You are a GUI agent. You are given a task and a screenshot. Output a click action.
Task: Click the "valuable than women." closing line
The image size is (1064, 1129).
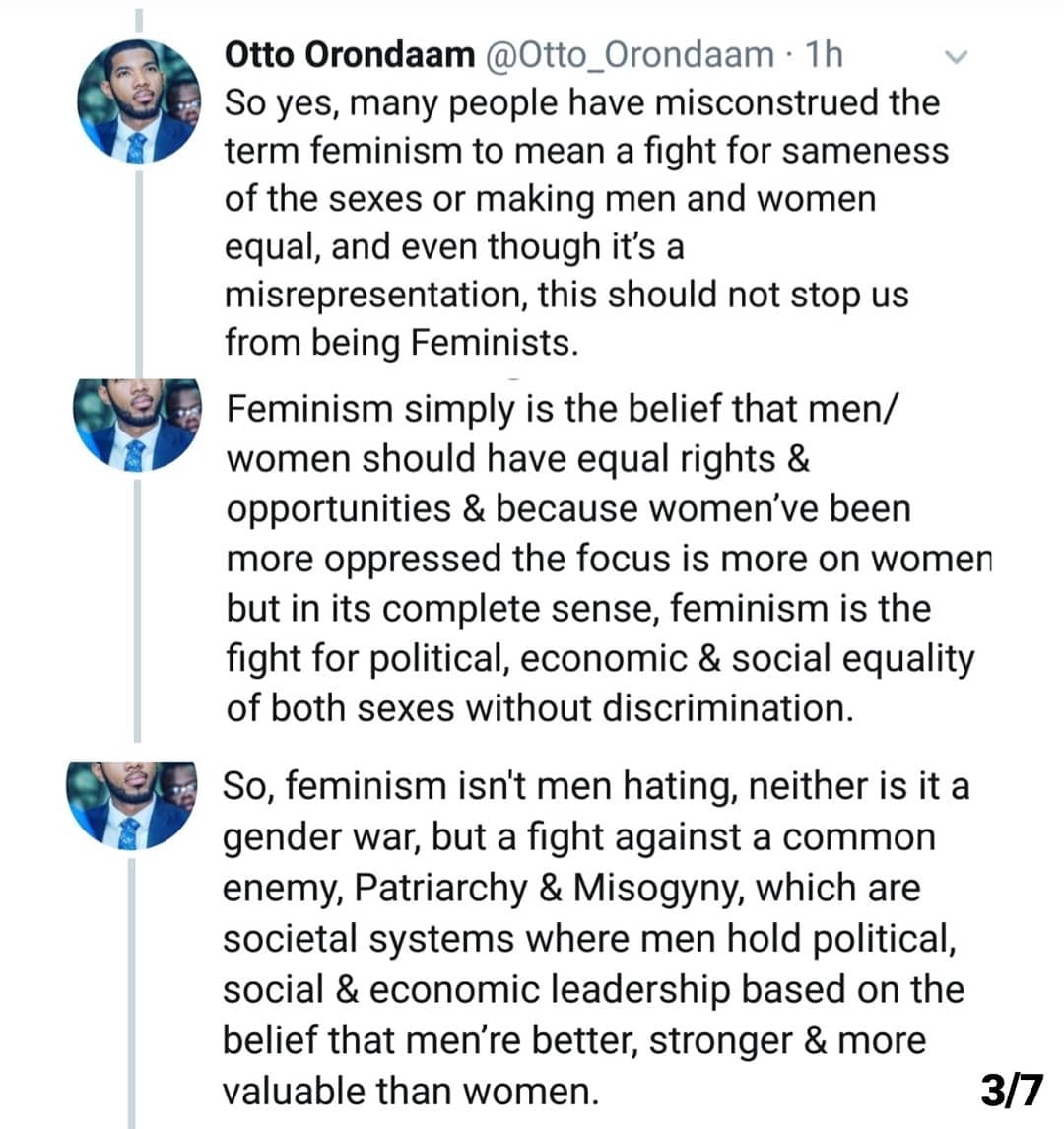[411, 1091]
